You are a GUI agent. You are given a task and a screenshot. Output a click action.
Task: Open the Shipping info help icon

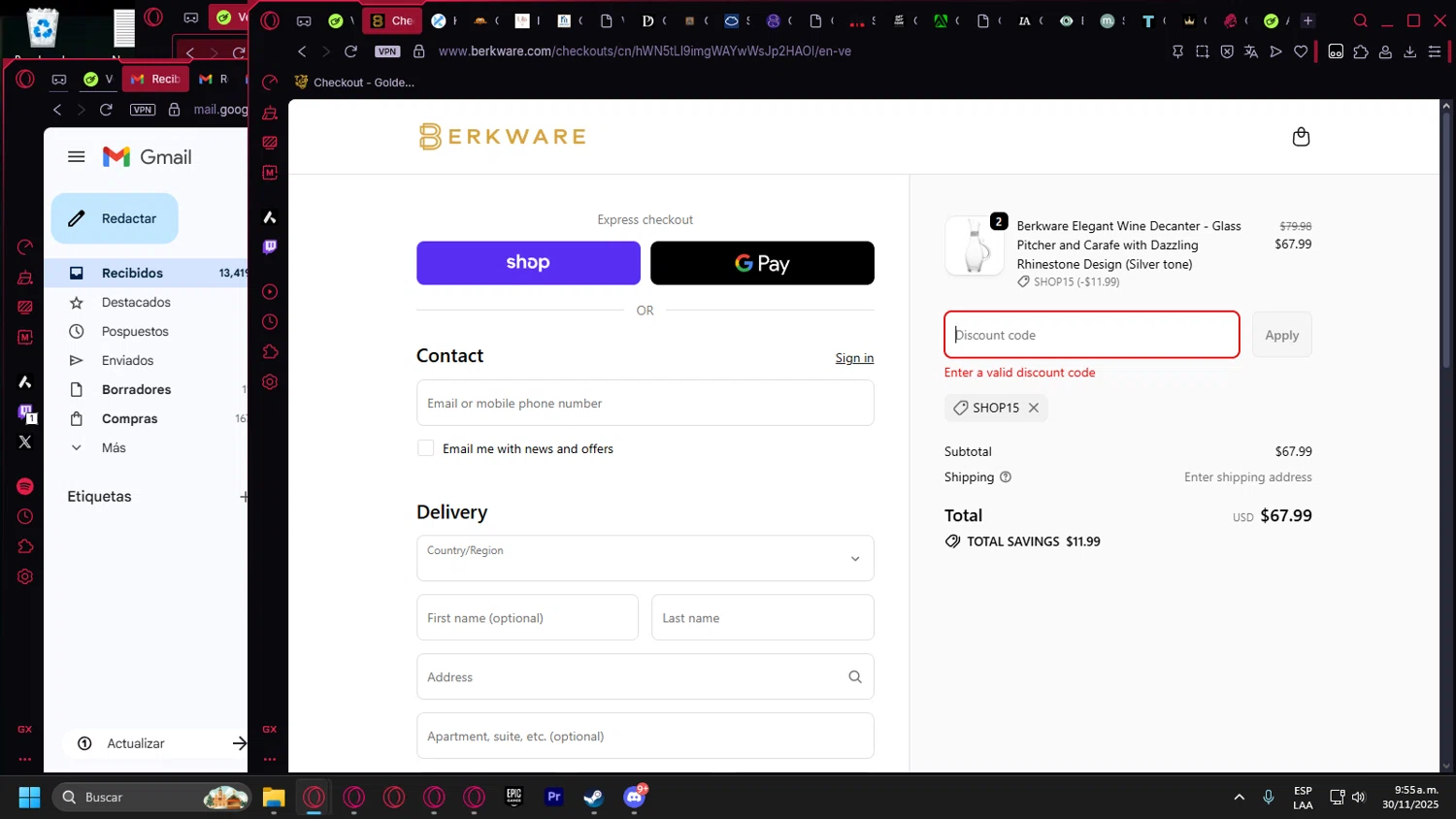1006,476
